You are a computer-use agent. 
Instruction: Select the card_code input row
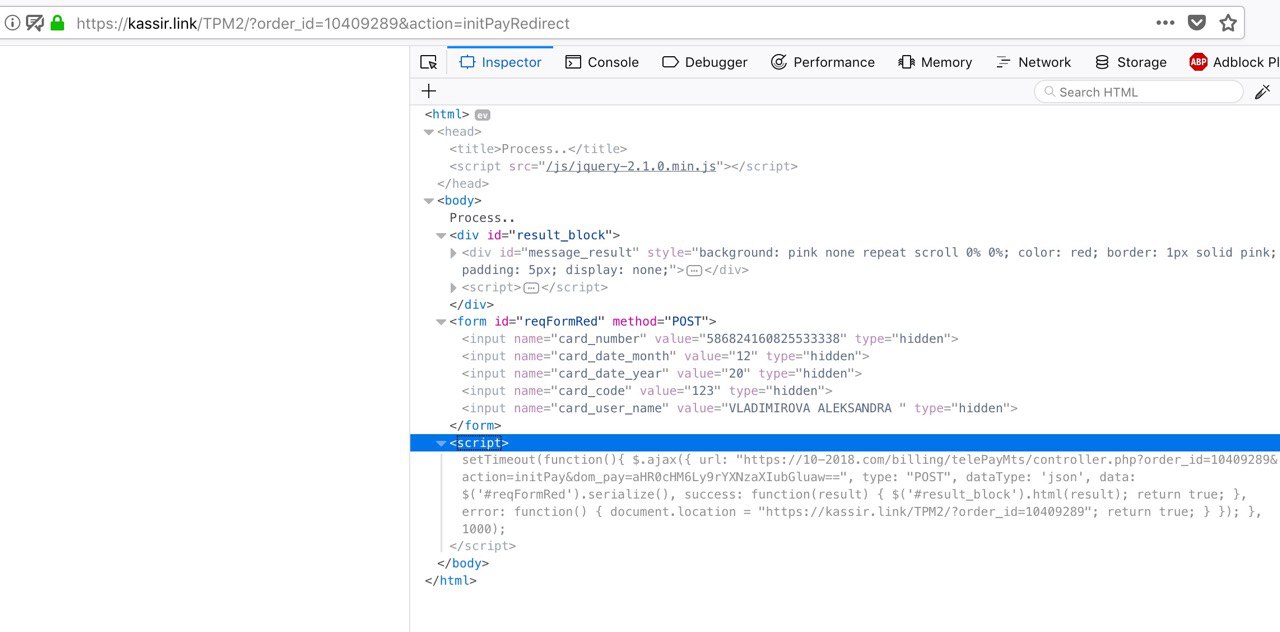[647, 391]
